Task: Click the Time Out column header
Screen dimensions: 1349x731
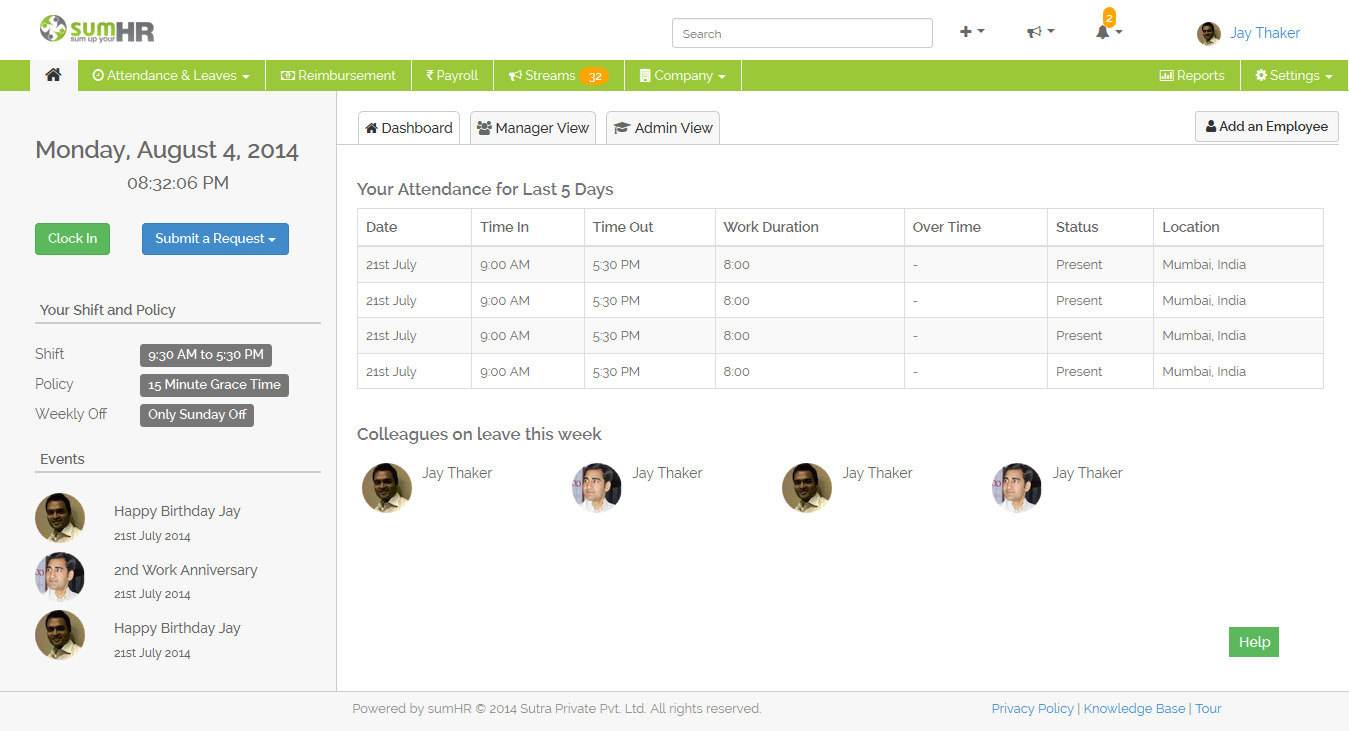Action: click(x=650, y=227)
